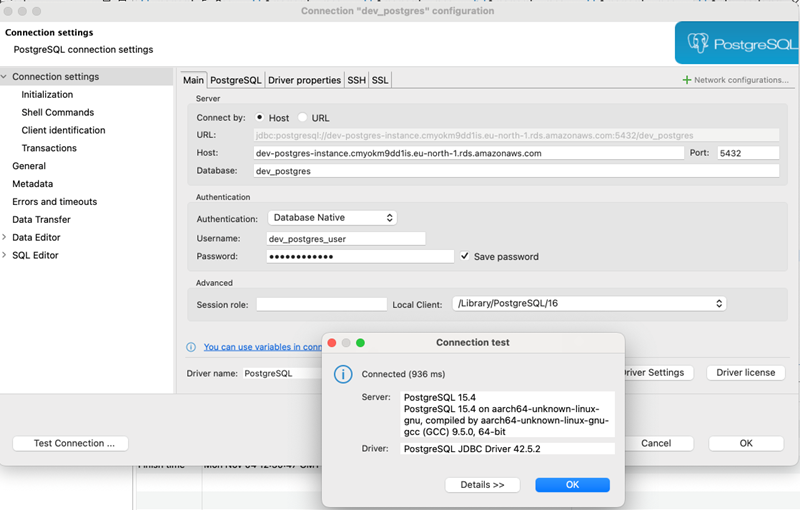Click the 'PostgreSQL 15.4' server version text
800x510 pixels.
[440, 397]
